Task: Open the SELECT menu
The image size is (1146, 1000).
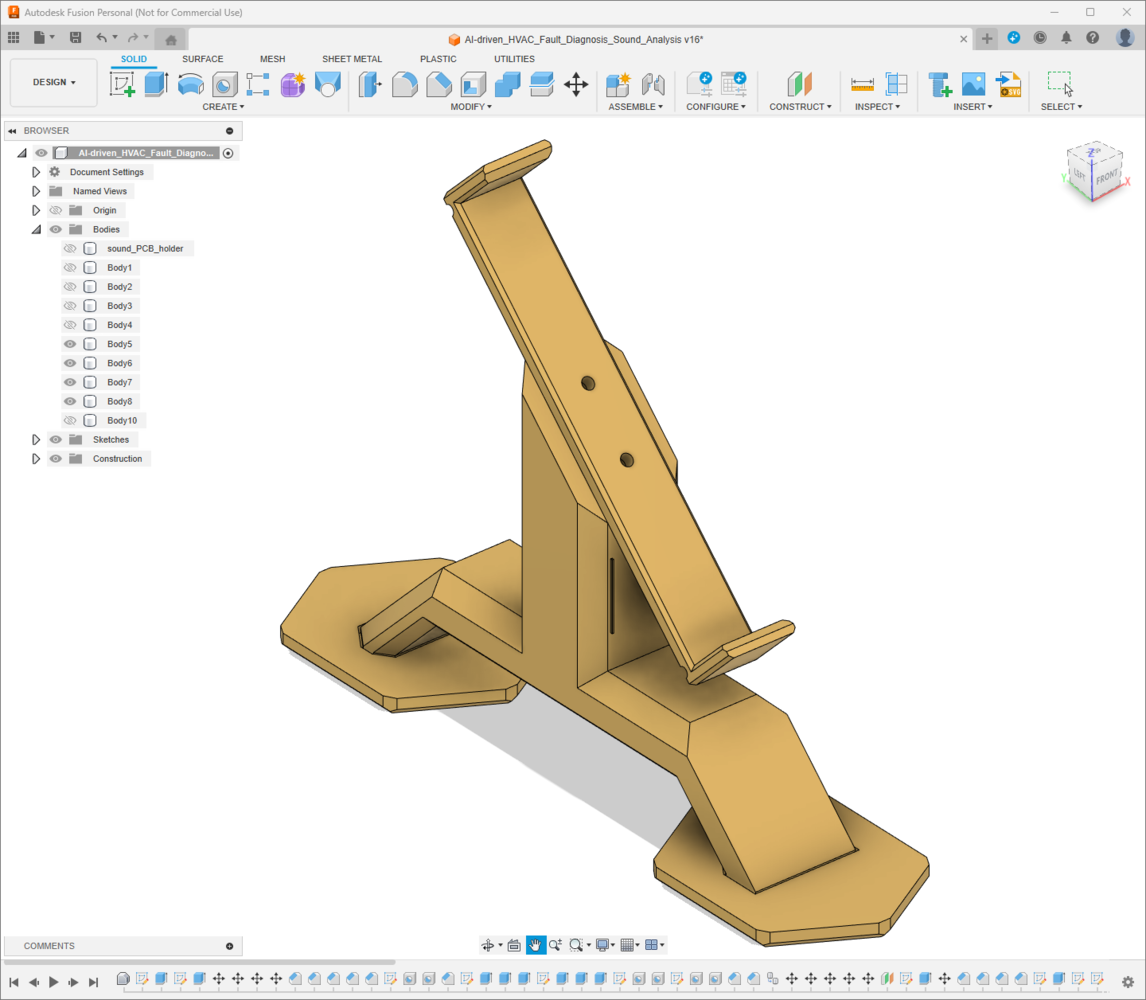Action: pyautogui.click(x=1061, y=107)
